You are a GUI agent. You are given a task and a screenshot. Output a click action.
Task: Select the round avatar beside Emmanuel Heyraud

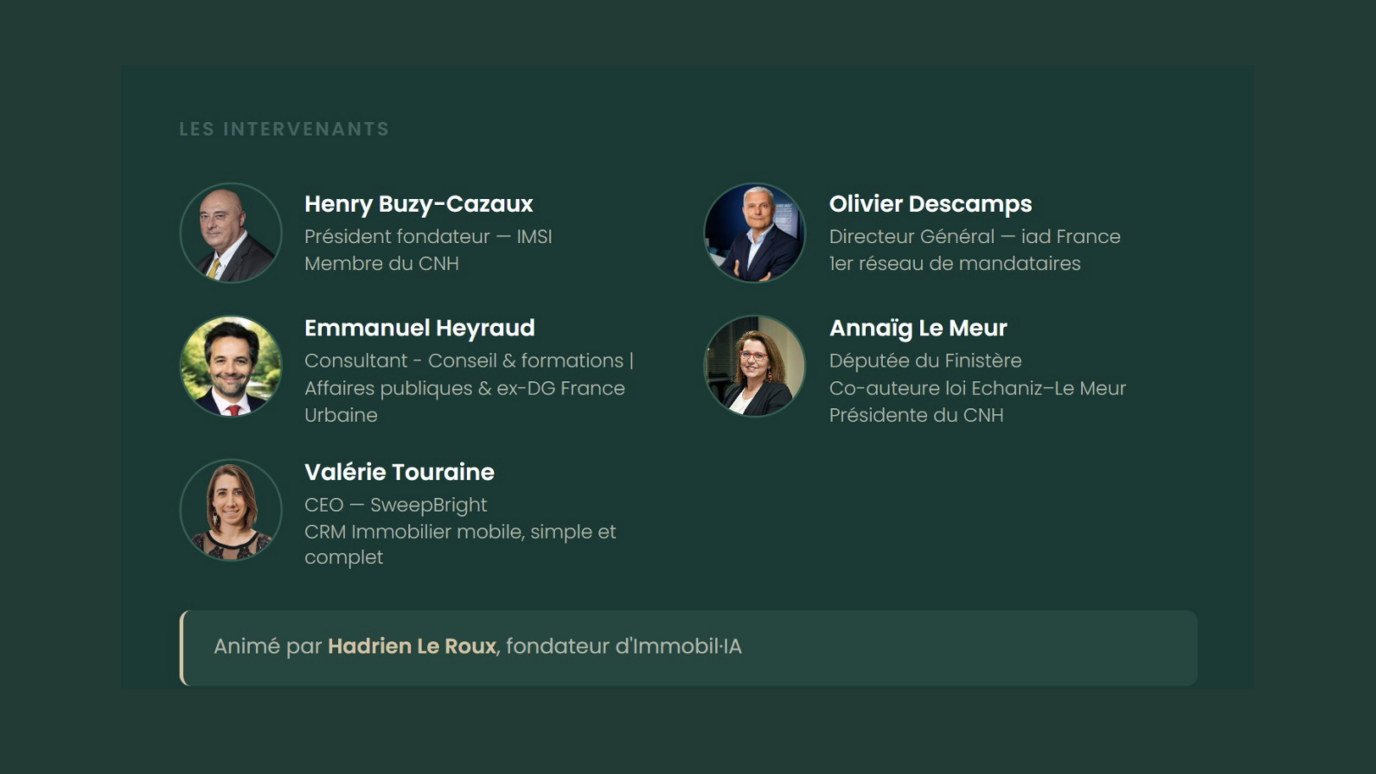coord(231,366)
